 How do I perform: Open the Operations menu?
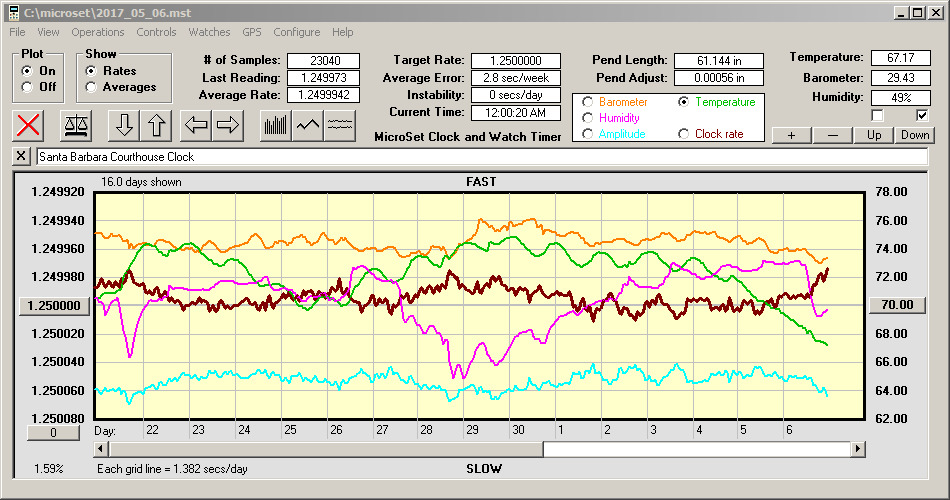click(x=97, y=32)
